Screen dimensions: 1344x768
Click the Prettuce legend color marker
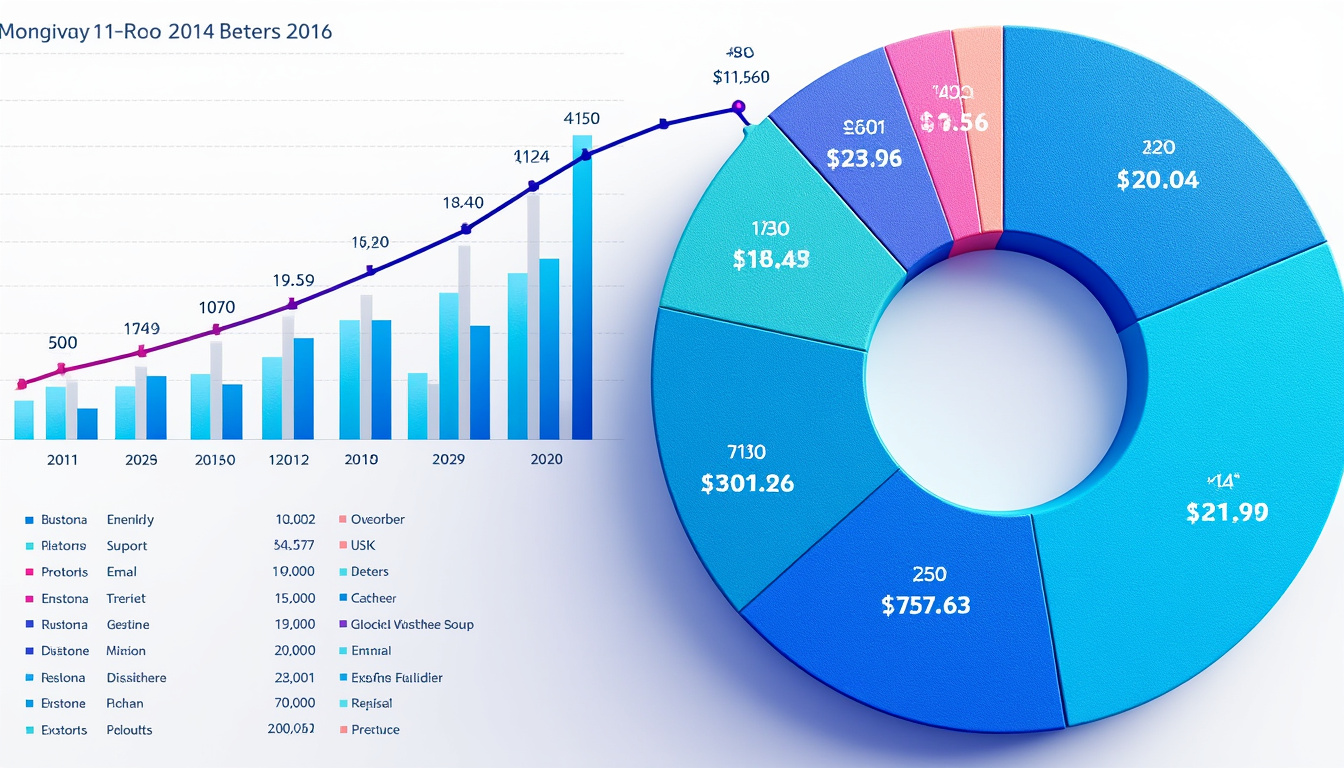pyautogui.click(x=342, y=730)
